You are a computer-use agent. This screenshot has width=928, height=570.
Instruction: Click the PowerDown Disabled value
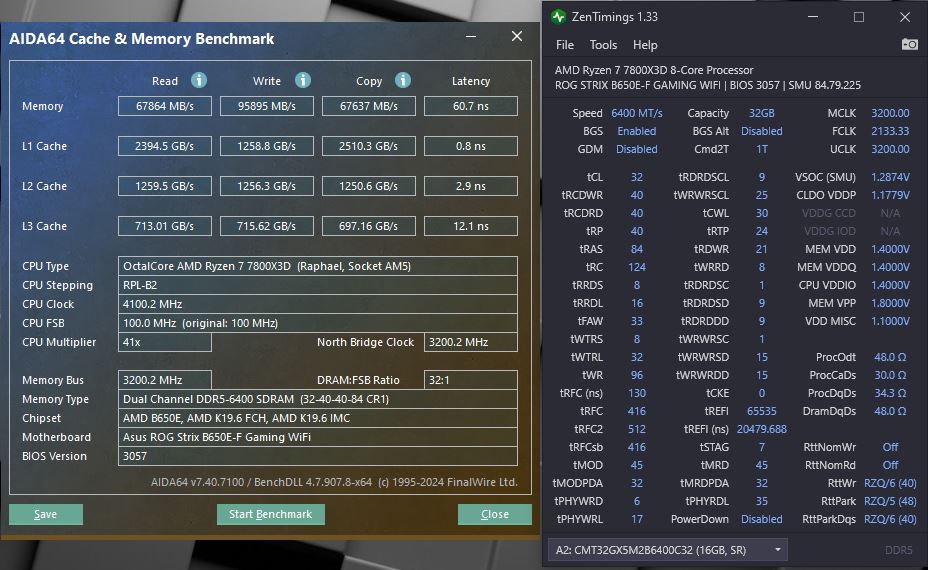(x=762, y=519)
